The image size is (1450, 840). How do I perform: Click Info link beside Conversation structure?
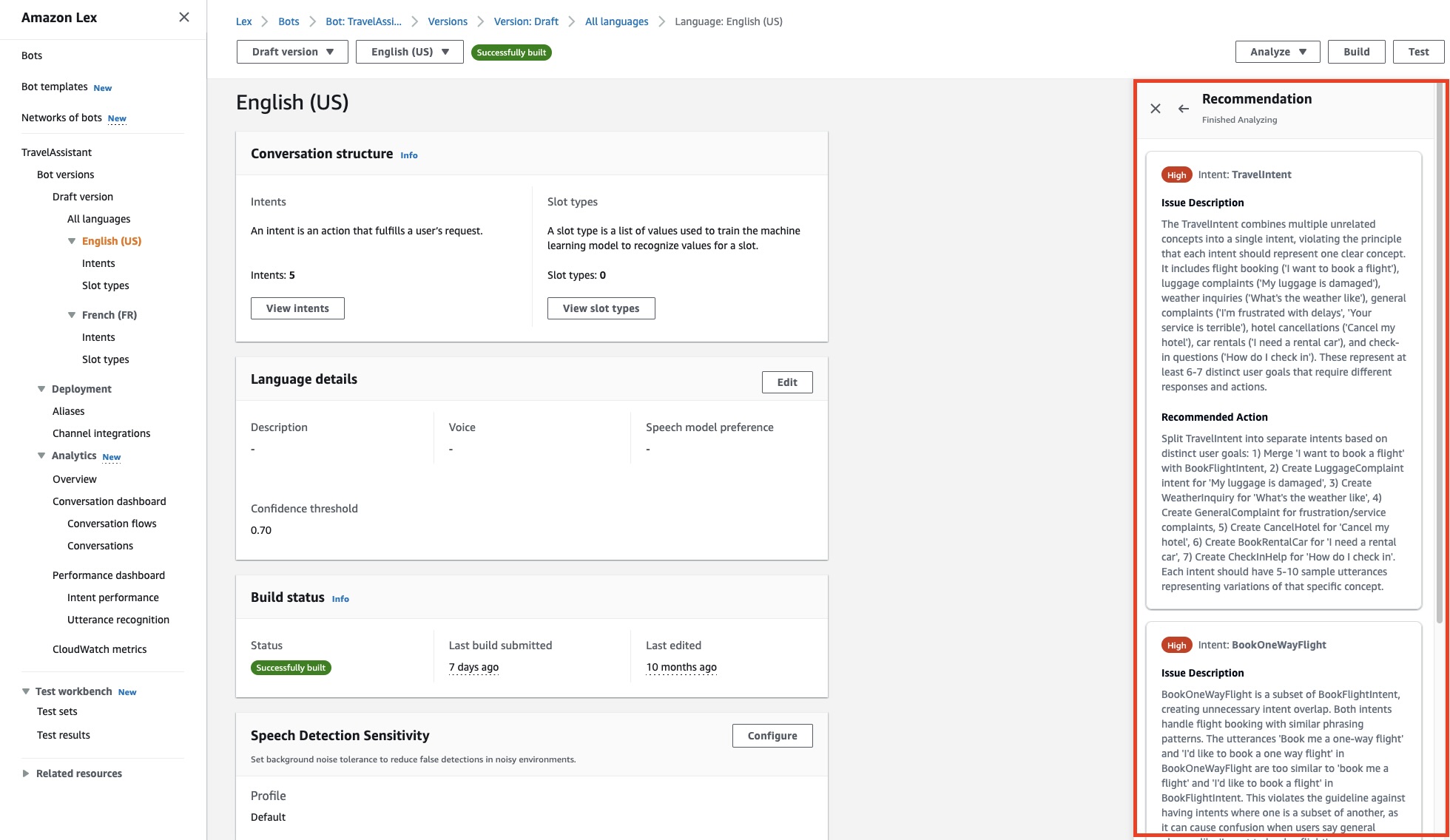tap(408, 155)
